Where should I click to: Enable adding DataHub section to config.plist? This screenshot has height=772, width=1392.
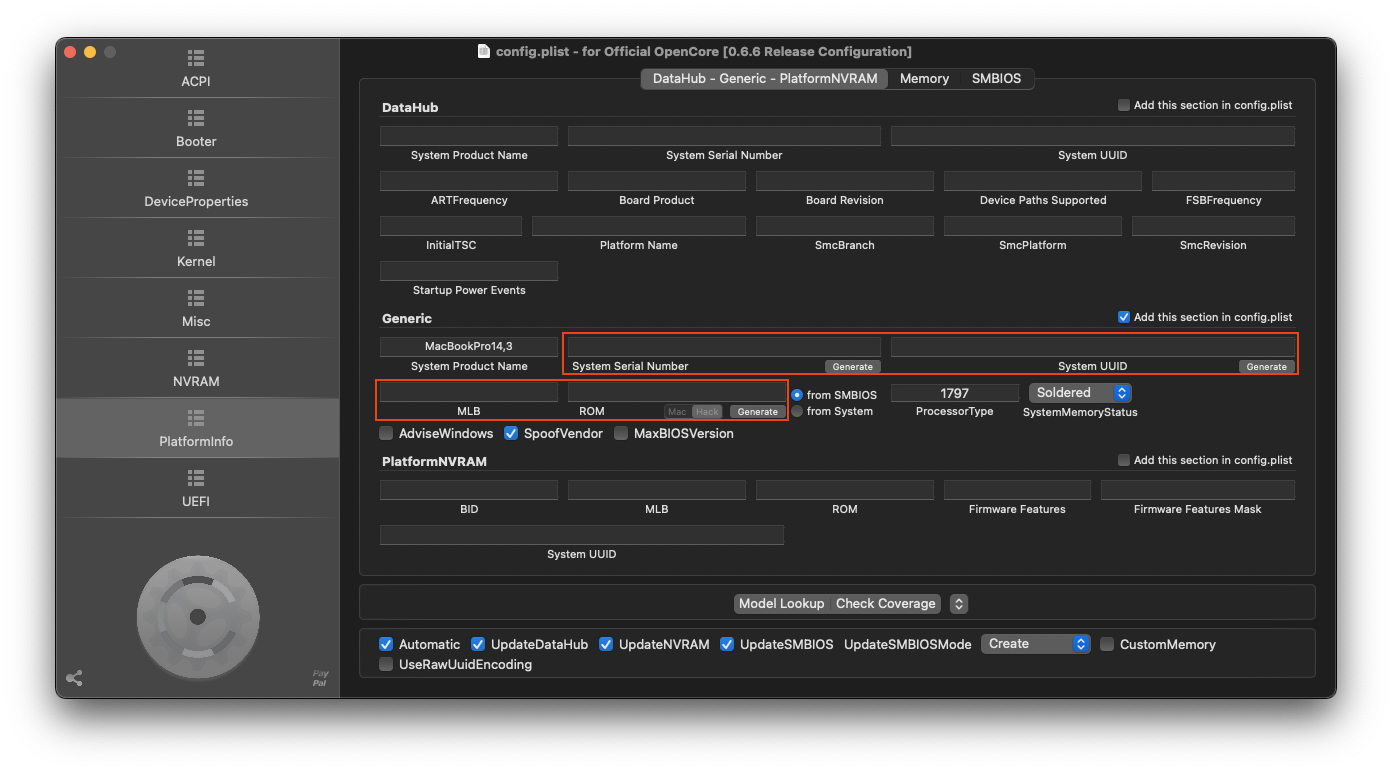[x=1124, y=105]
